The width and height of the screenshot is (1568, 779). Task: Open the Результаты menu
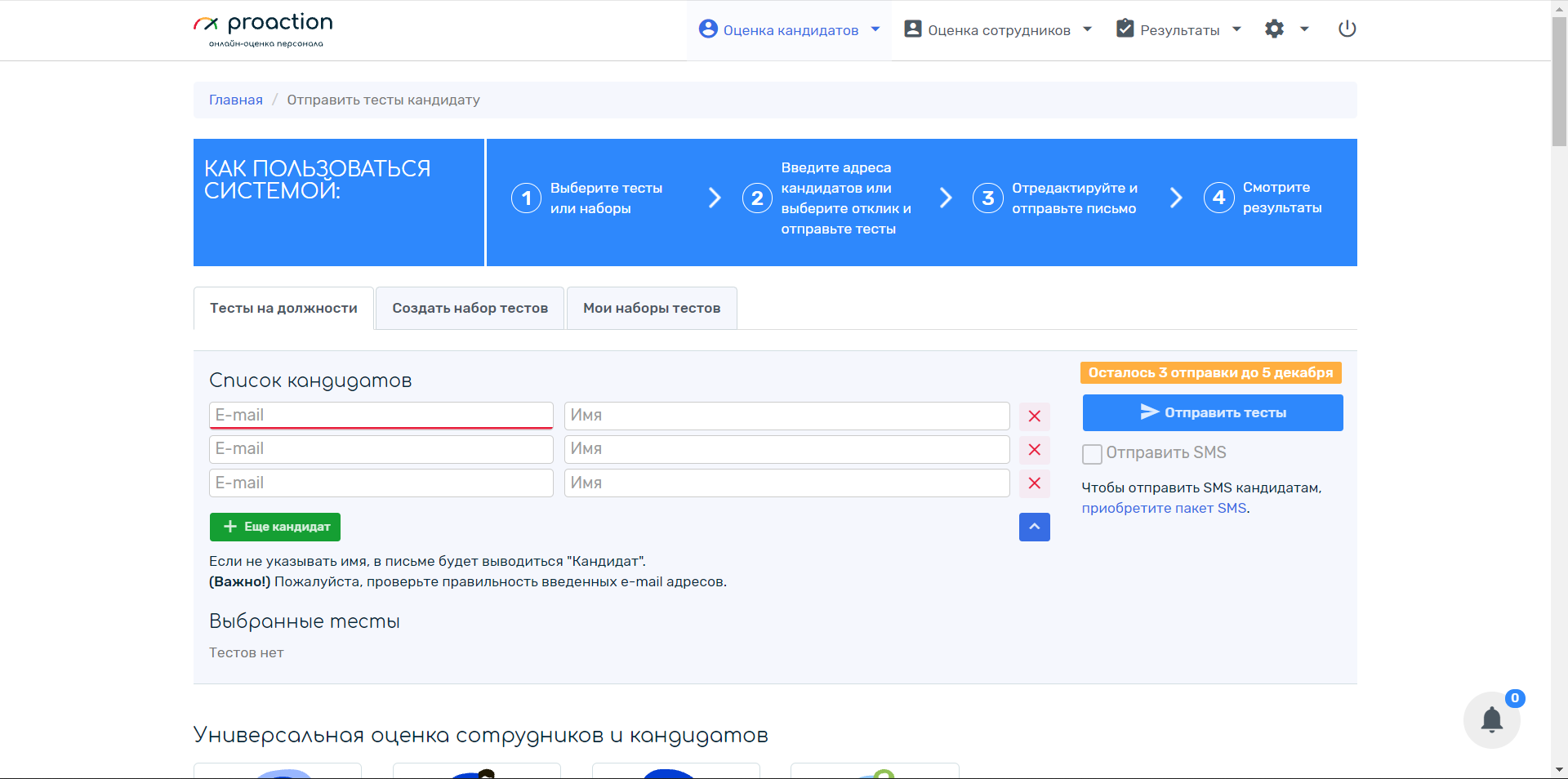pos(1178,30)
